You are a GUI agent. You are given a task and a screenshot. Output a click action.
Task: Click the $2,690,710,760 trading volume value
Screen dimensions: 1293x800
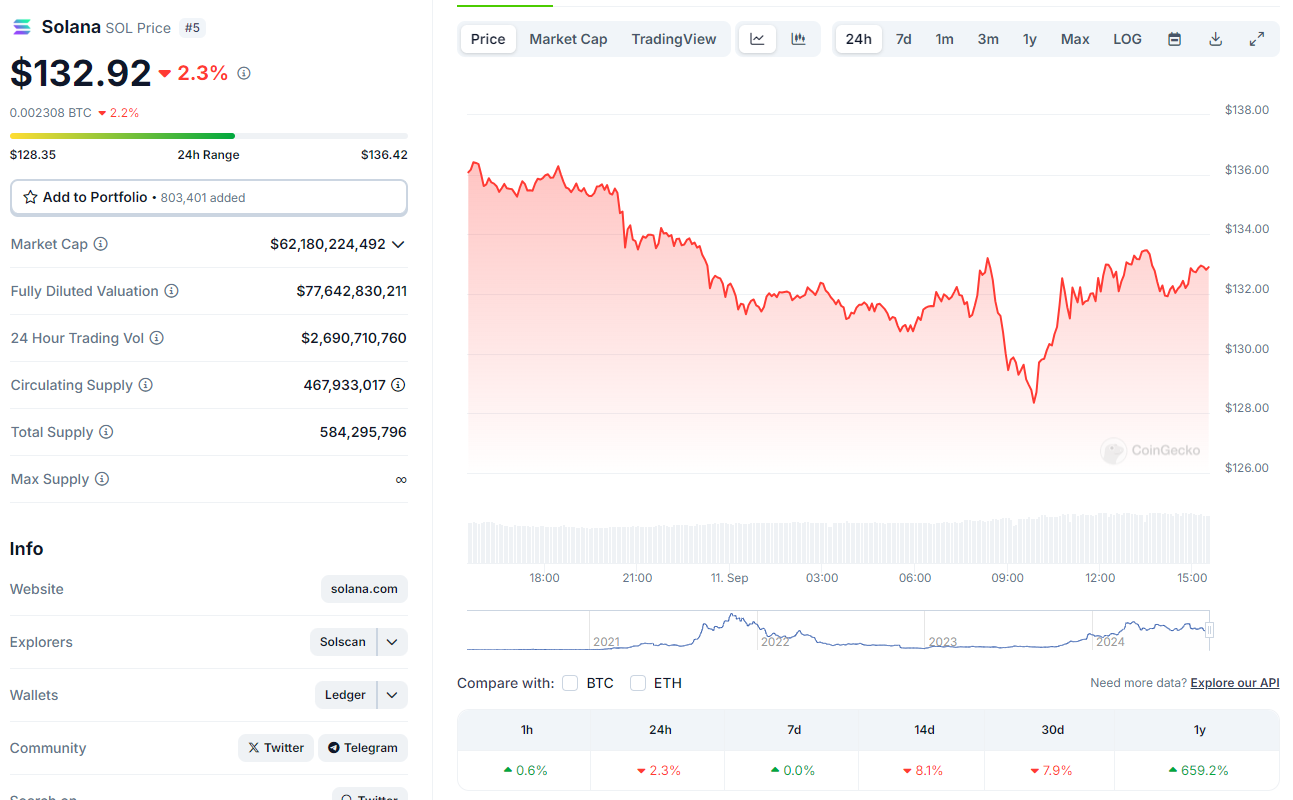click(x=354, y=338)
